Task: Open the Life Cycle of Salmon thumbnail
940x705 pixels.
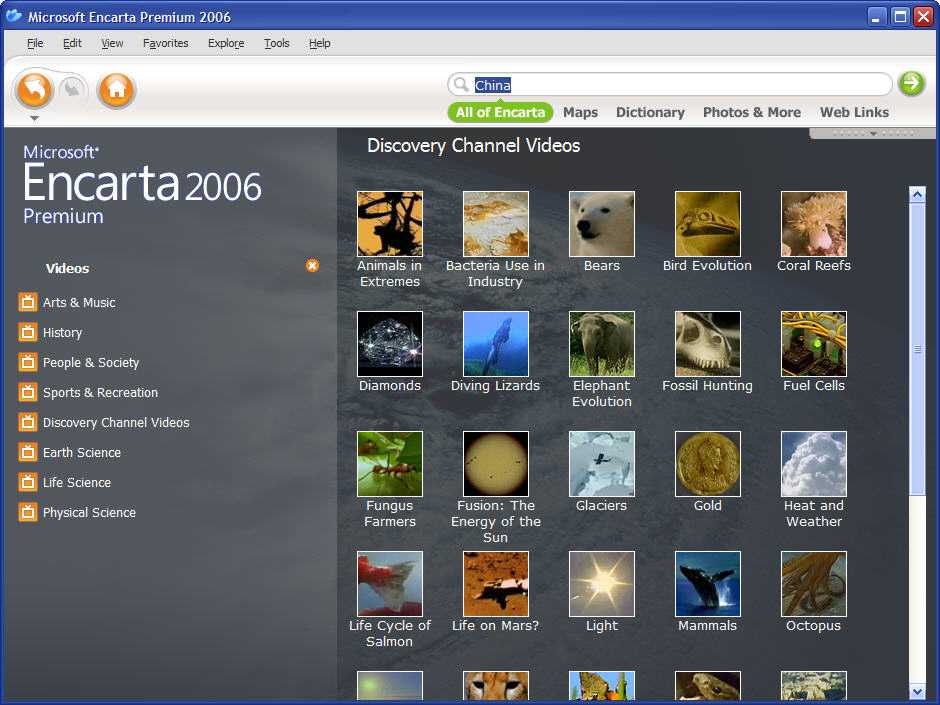Action: 390,583
